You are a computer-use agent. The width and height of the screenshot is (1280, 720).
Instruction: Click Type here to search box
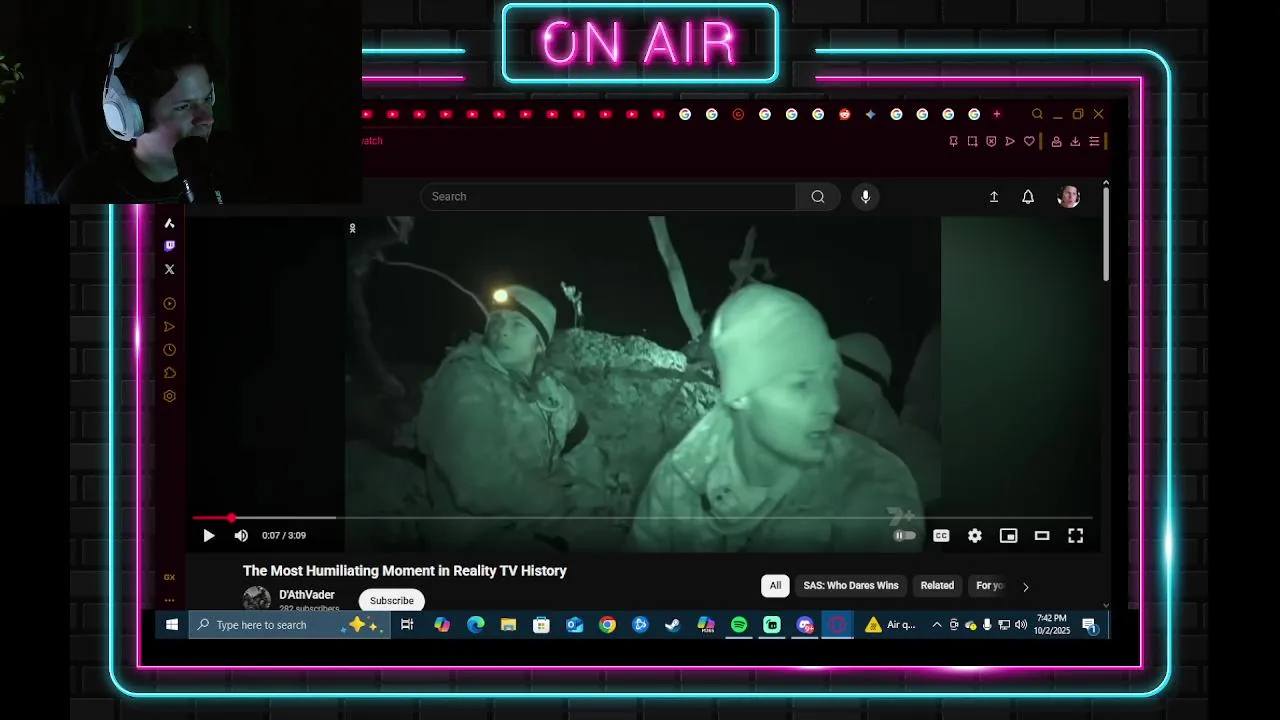click(290, 625)
